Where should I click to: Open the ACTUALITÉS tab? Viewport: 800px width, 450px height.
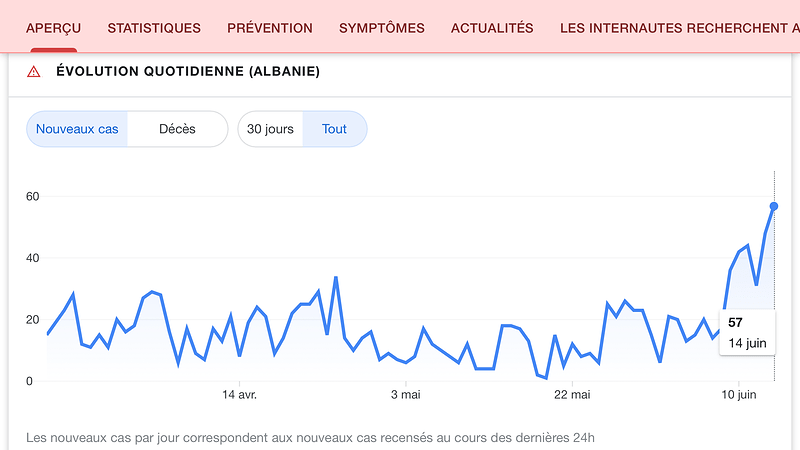coord(492,28)
